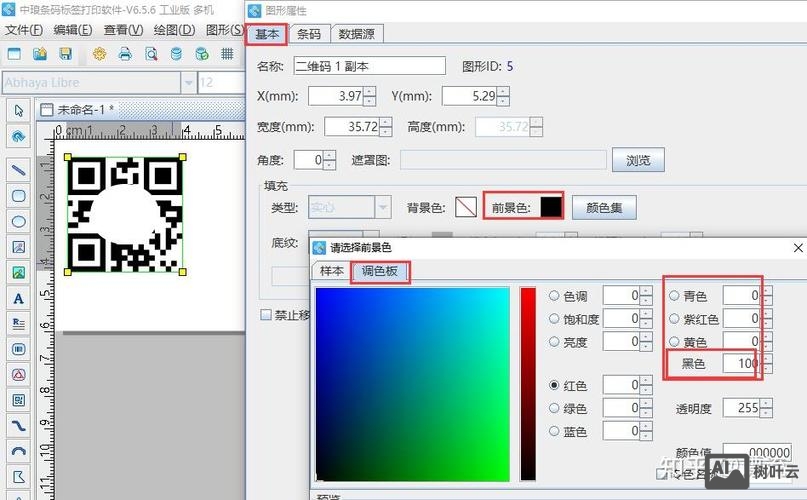Click the 背景色 no-fill swatch
This screenshot has height=500, width=807.
[466, 208]
